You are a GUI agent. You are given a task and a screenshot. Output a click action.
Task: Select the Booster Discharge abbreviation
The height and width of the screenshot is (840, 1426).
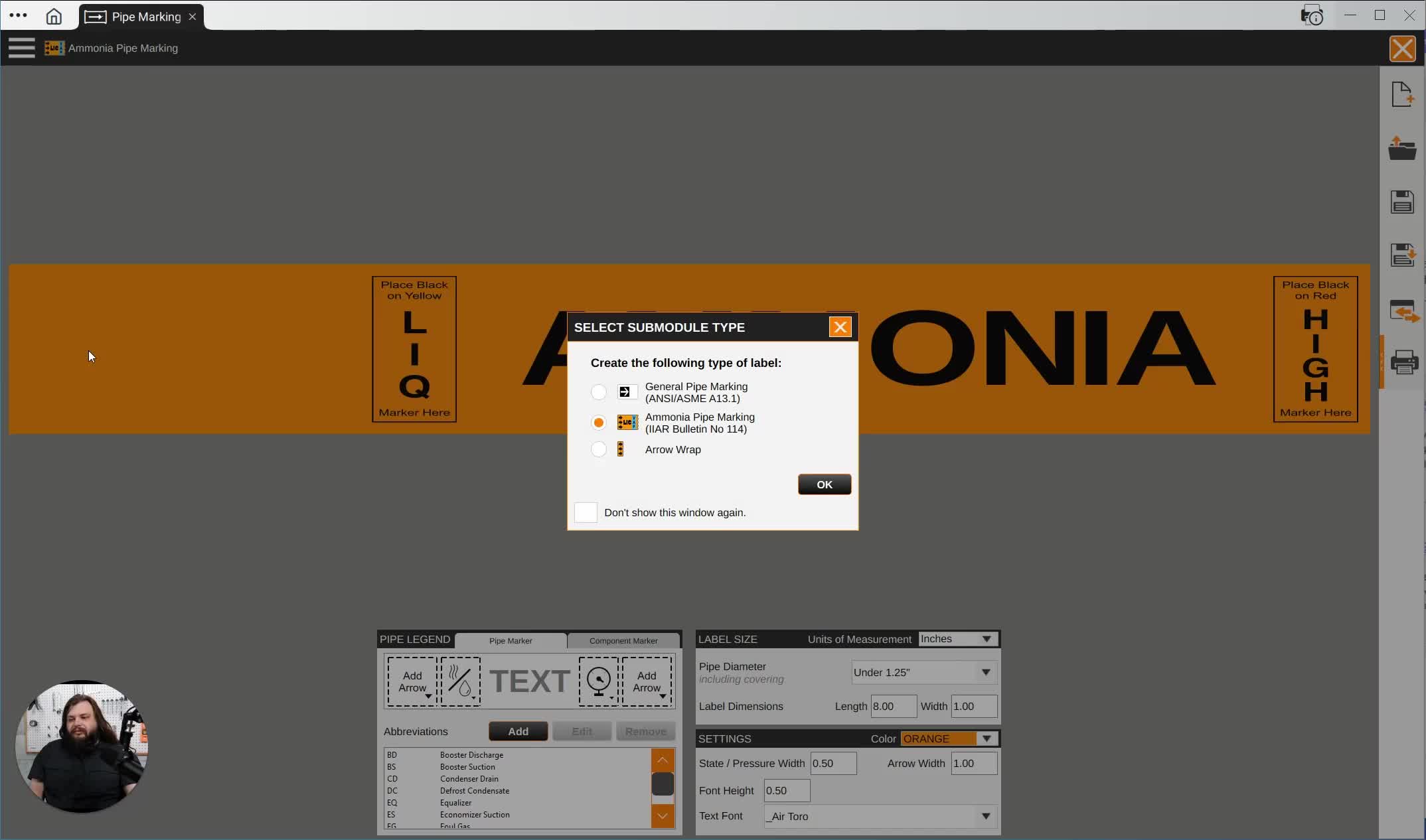(x=517, y=755)
